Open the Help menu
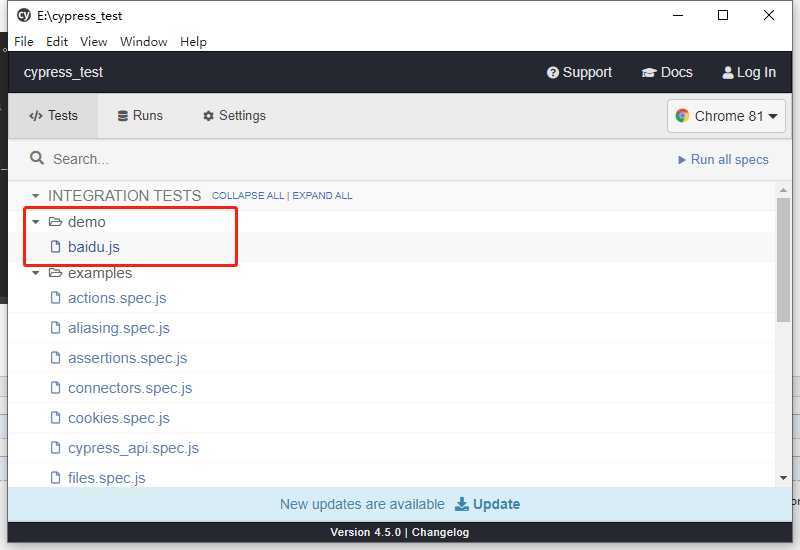Screen dimensions: 800x550 [x=193, y=42]
